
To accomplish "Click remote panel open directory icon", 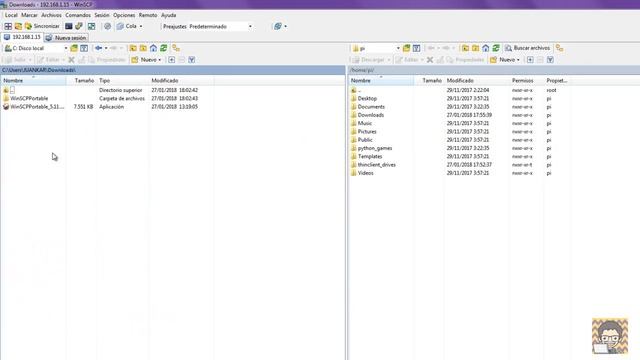I will (406, 48).
